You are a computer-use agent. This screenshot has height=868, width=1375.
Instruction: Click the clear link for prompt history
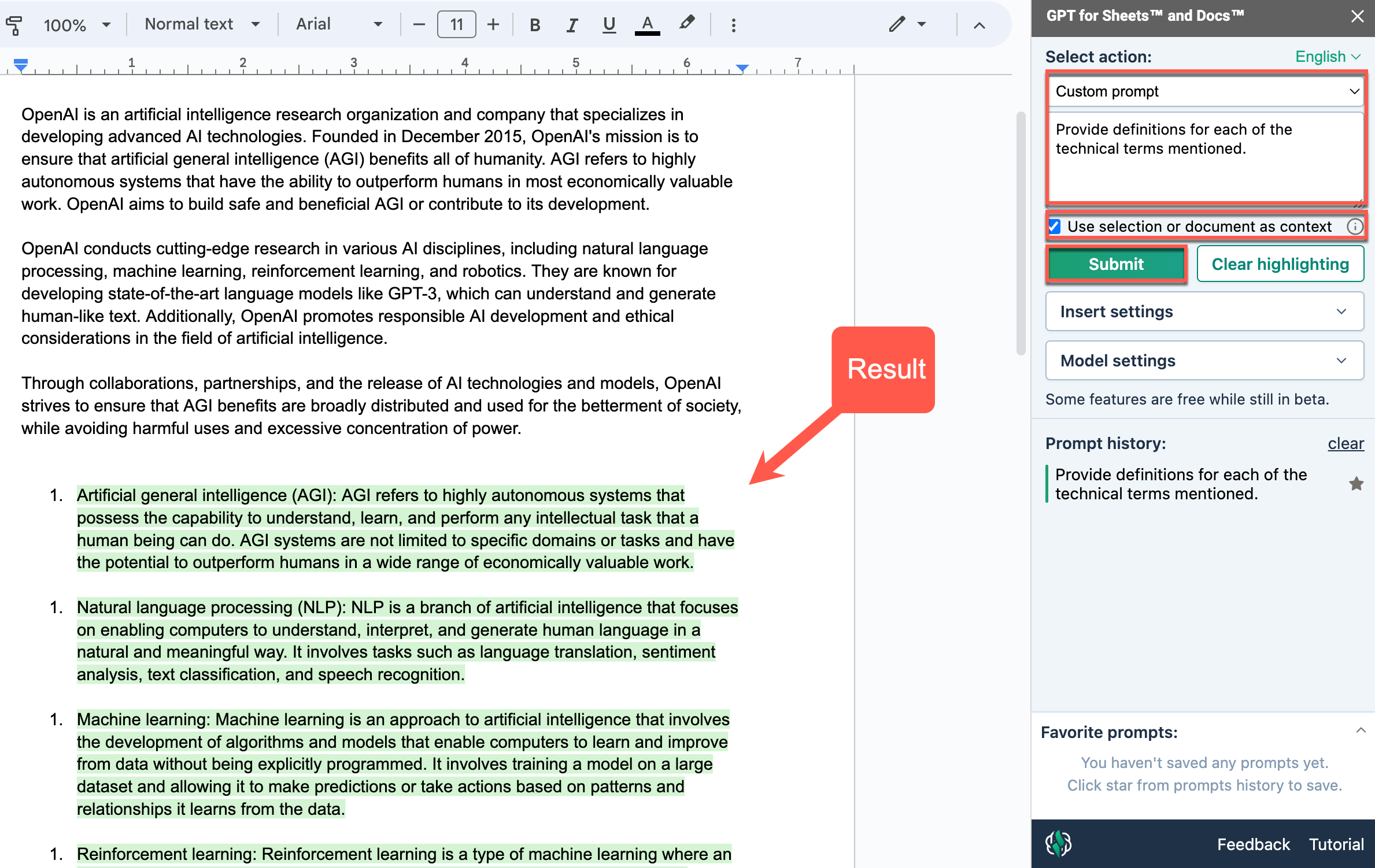tap(1346, 443)
